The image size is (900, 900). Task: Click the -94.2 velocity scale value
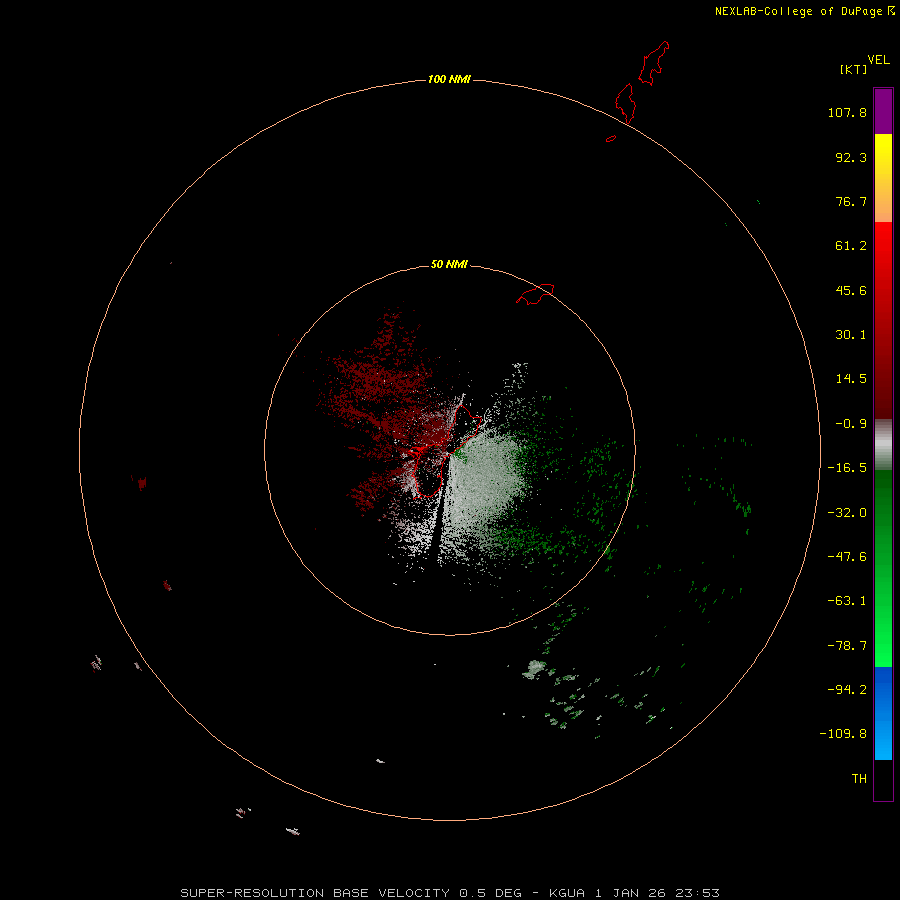point(847,689)
